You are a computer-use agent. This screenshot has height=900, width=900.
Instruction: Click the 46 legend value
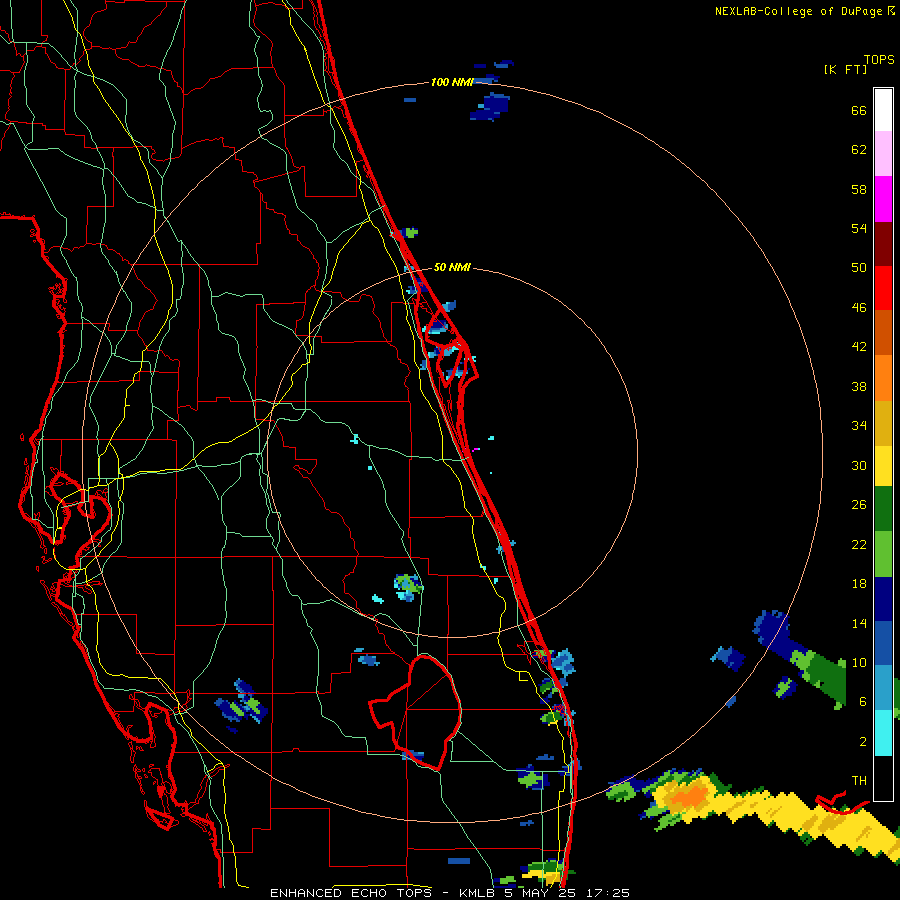pyautogui.click(x=859, y=308)
